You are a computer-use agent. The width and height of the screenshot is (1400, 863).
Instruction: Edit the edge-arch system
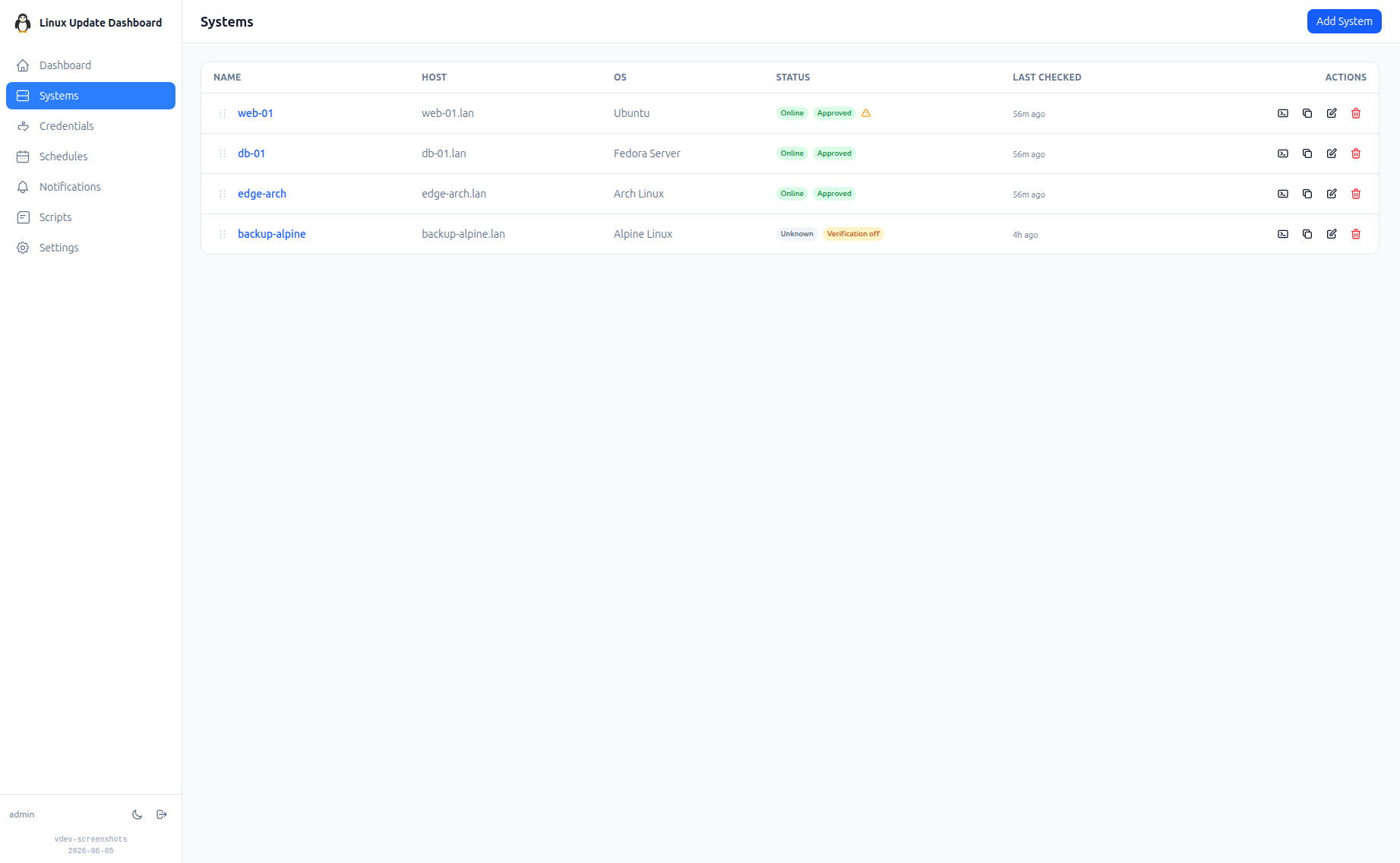(x=1332, y=194)
